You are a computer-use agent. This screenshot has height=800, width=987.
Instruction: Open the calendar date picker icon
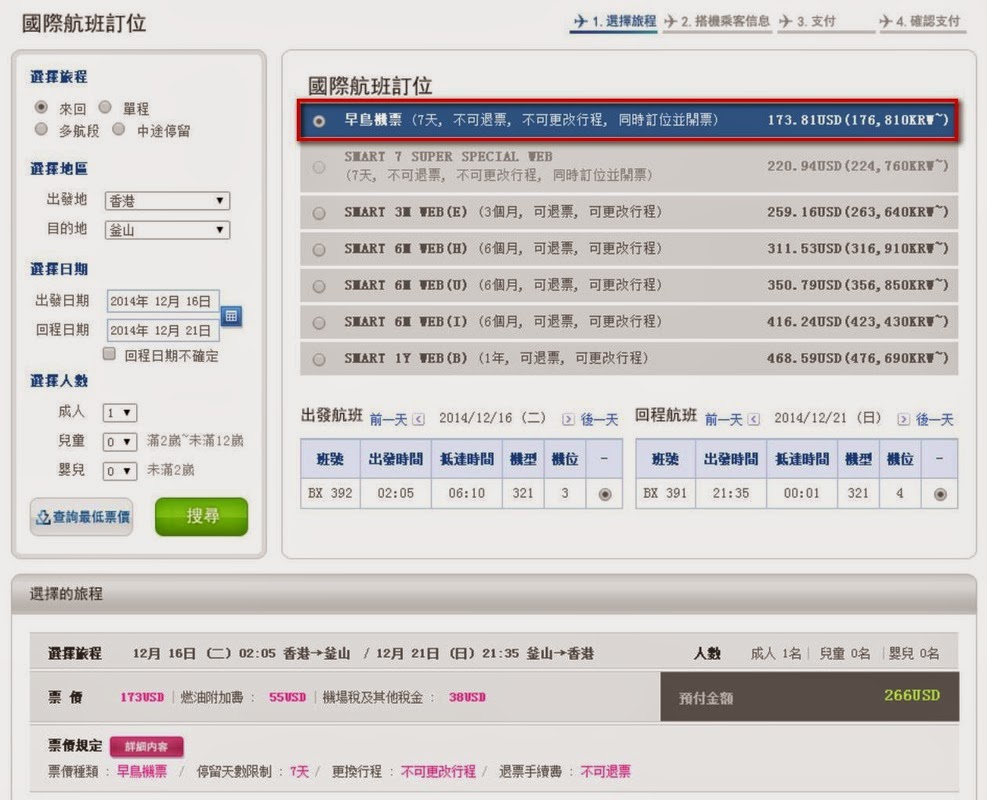(x=231, y=316)
